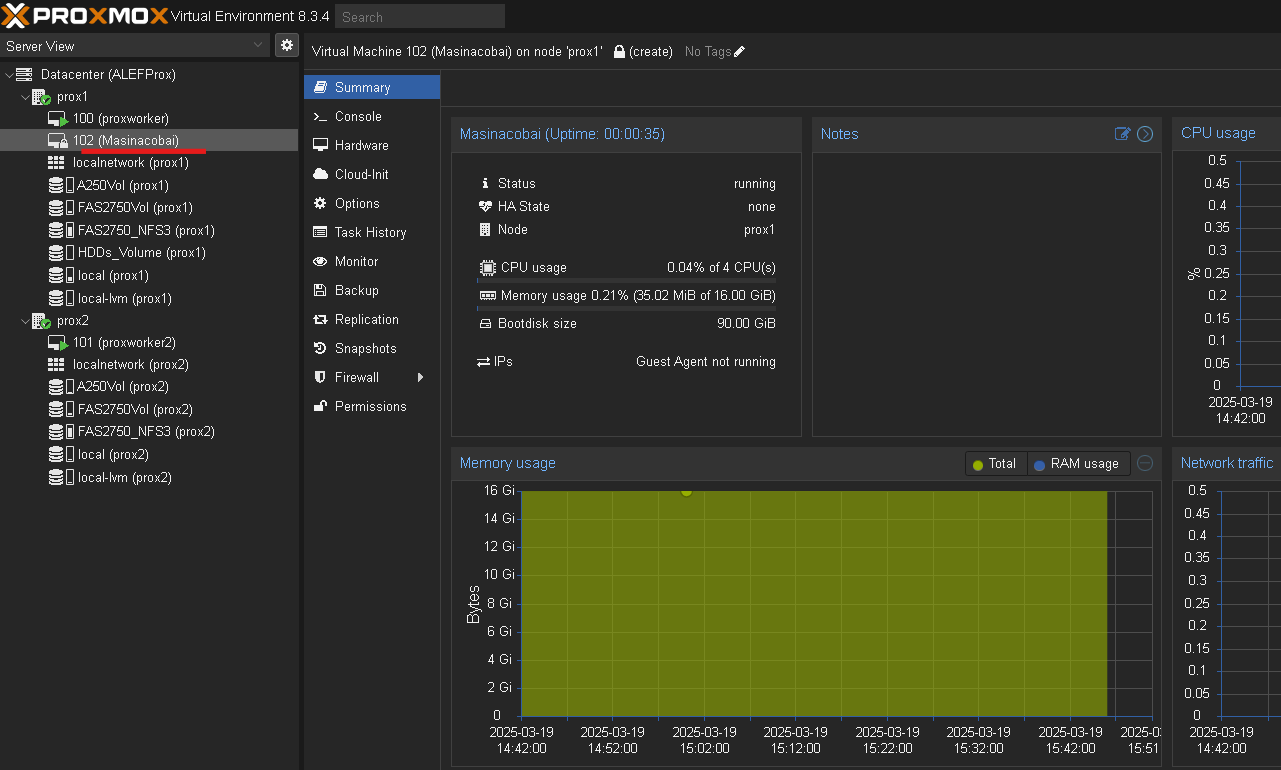Click the memory chart data point

(686, 490)
